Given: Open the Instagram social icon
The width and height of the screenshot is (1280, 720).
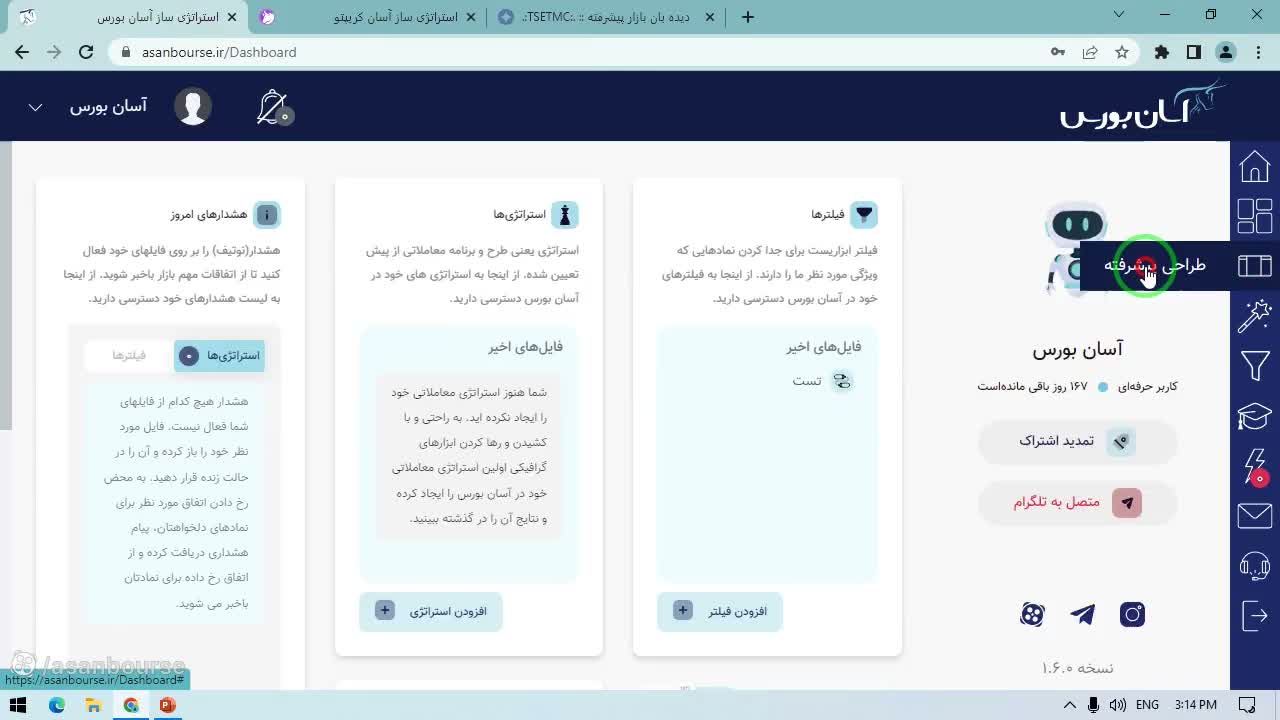Looking at the screenshot, I should click(1132, 614).
